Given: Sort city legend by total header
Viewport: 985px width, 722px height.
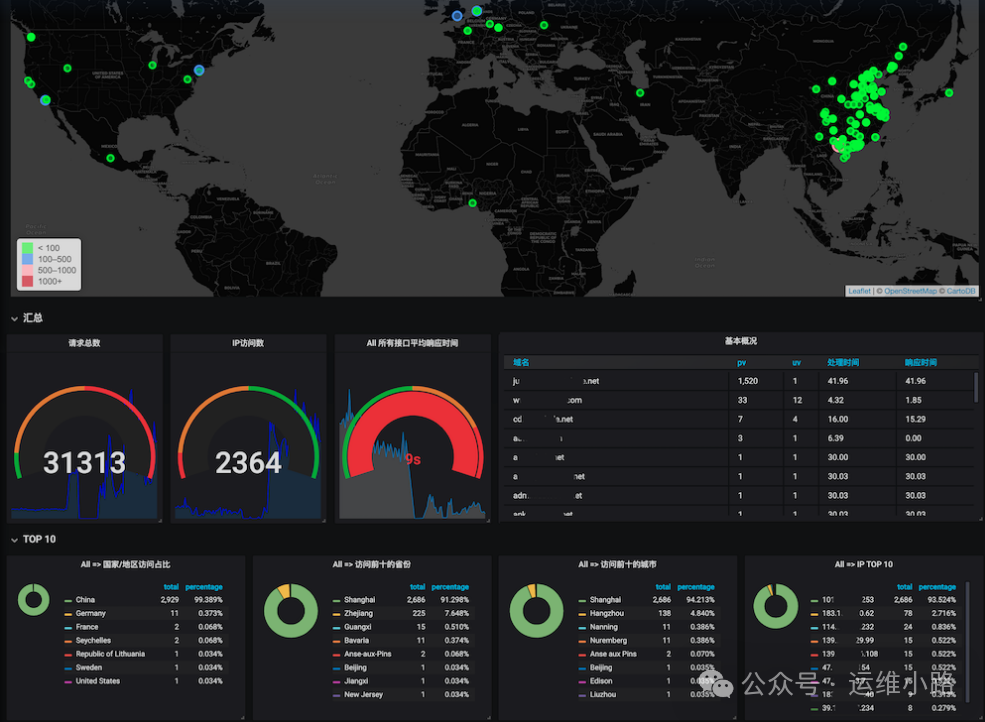Looking at the screenshot, I should tap(663, 587).
